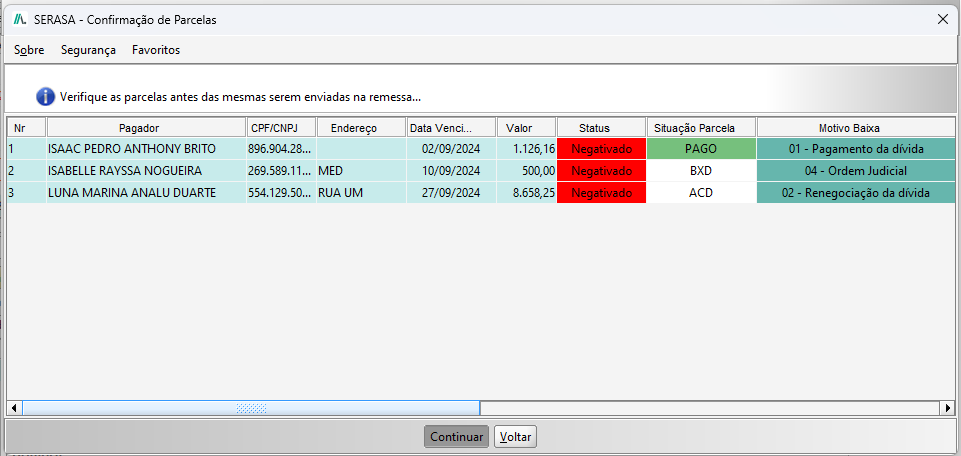The height and width of the screenshot is (456, 961).
Task: Click the Data Venci... column header
Action: coord(451,128)
